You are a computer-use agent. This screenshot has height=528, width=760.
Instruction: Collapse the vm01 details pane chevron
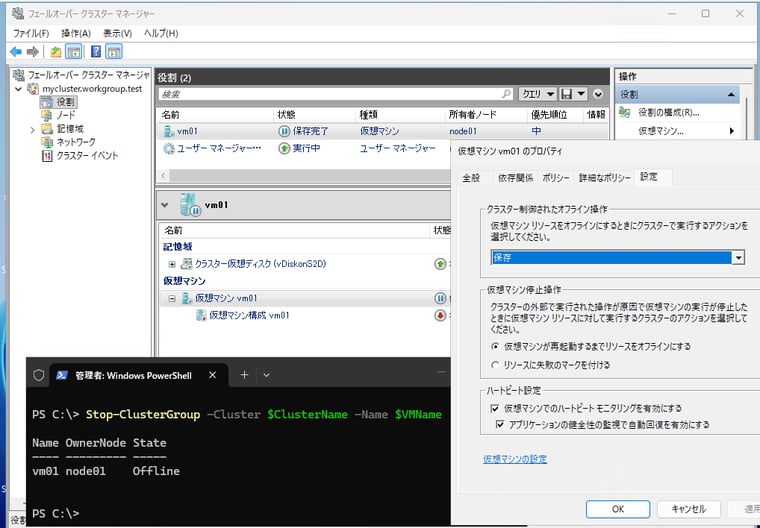tap(165, 205)
